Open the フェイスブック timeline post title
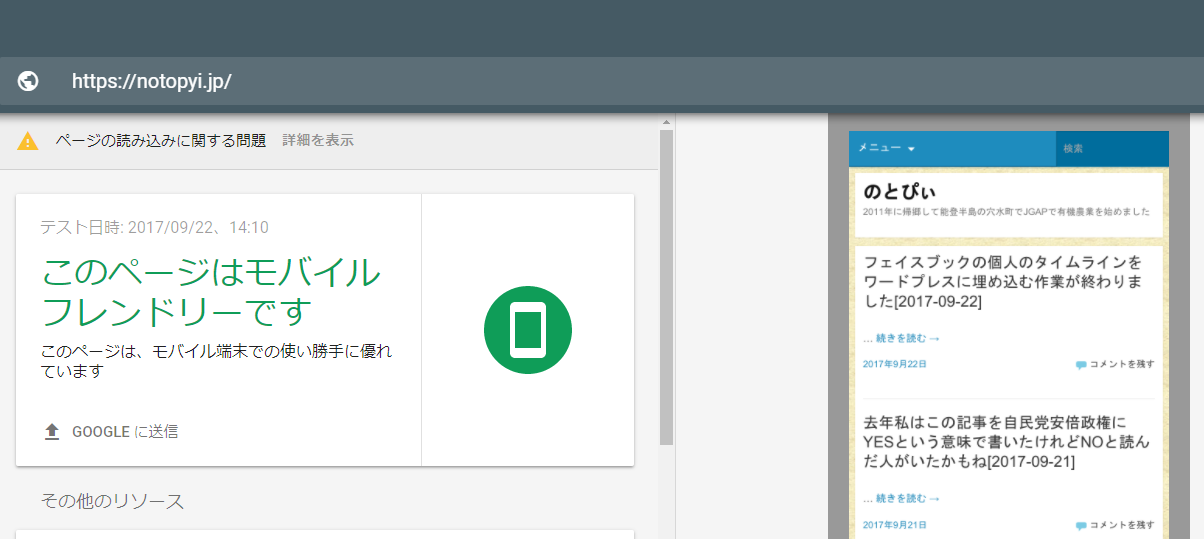Viewport: 1204px width, 539px height. click(1002, 281)
